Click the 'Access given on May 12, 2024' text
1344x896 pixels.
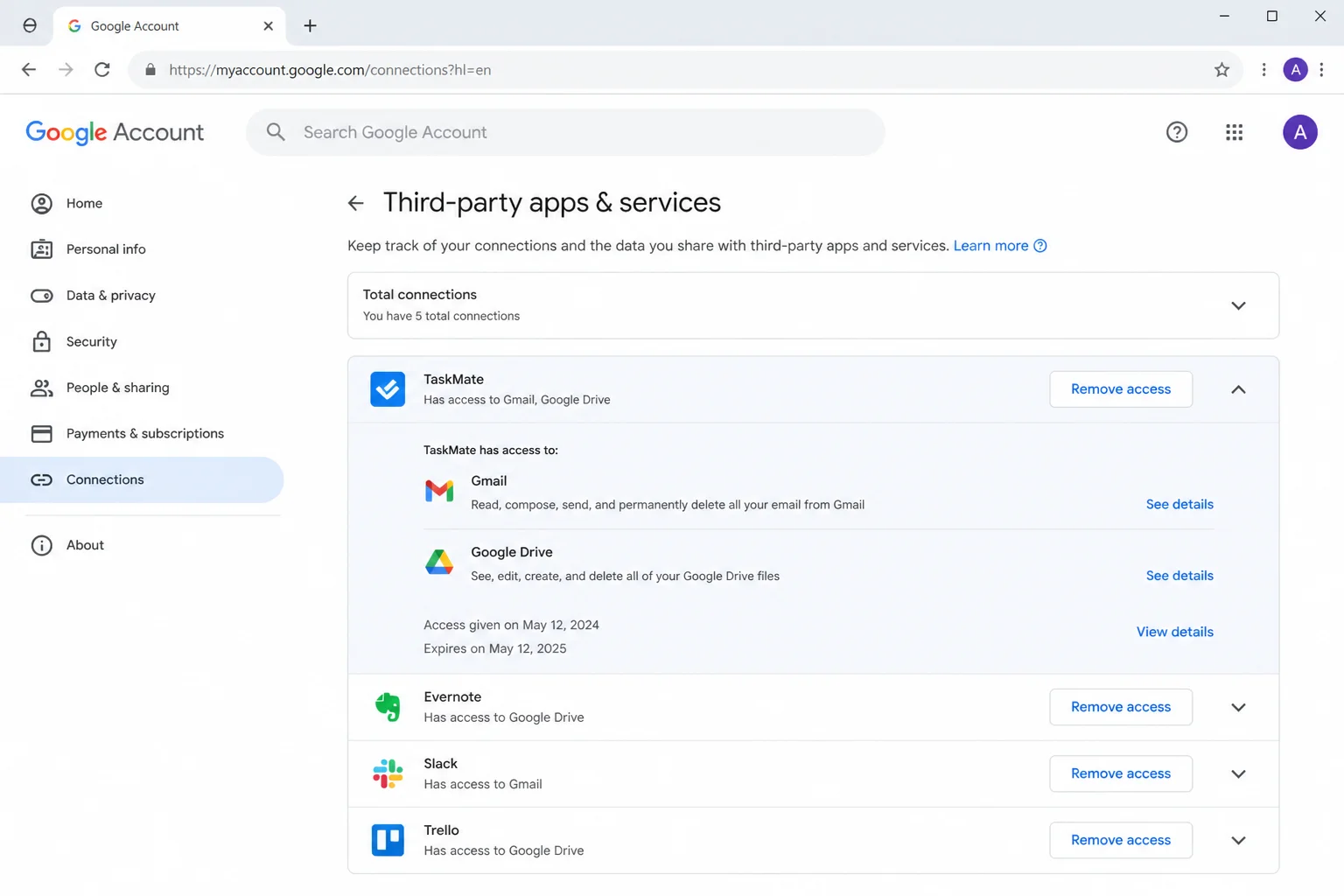coord(511,625)
